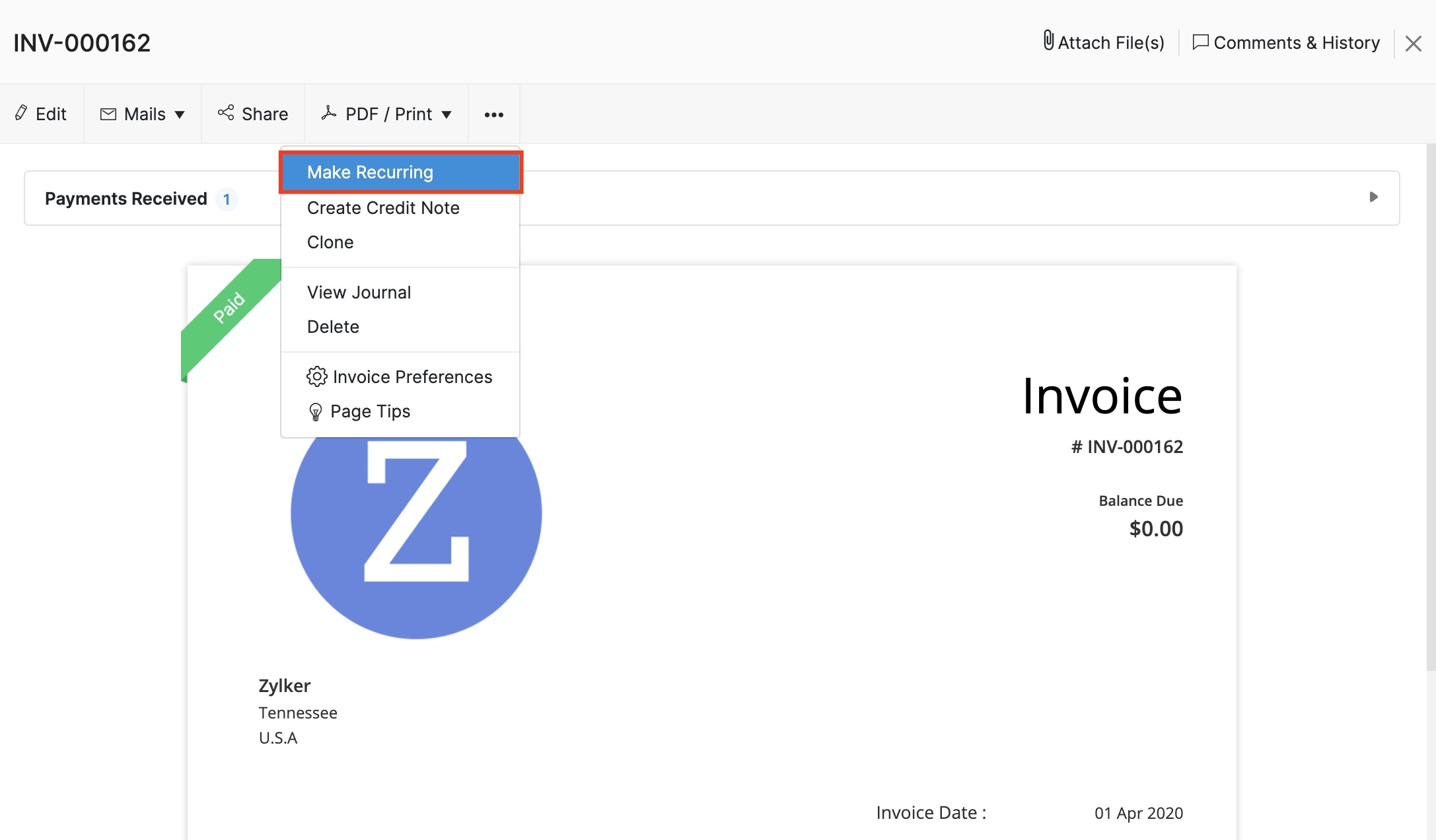Image resolution: width=1436 pixels, height=840 pixels.
Task: Click the PDF acrobat icon
Action: pyautogui.click(x=329, y=113)
